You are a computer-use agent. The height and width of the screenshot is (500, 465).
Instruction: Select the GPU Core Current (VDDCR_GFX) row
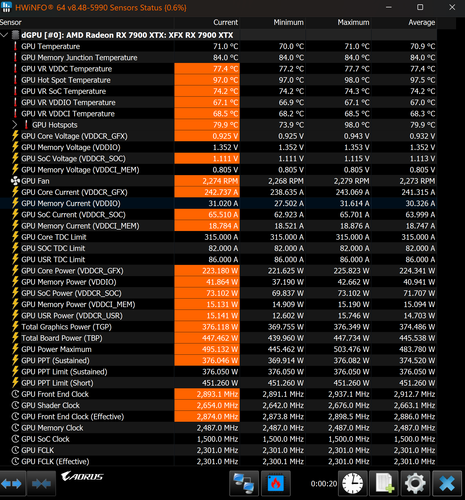(218, 192)
